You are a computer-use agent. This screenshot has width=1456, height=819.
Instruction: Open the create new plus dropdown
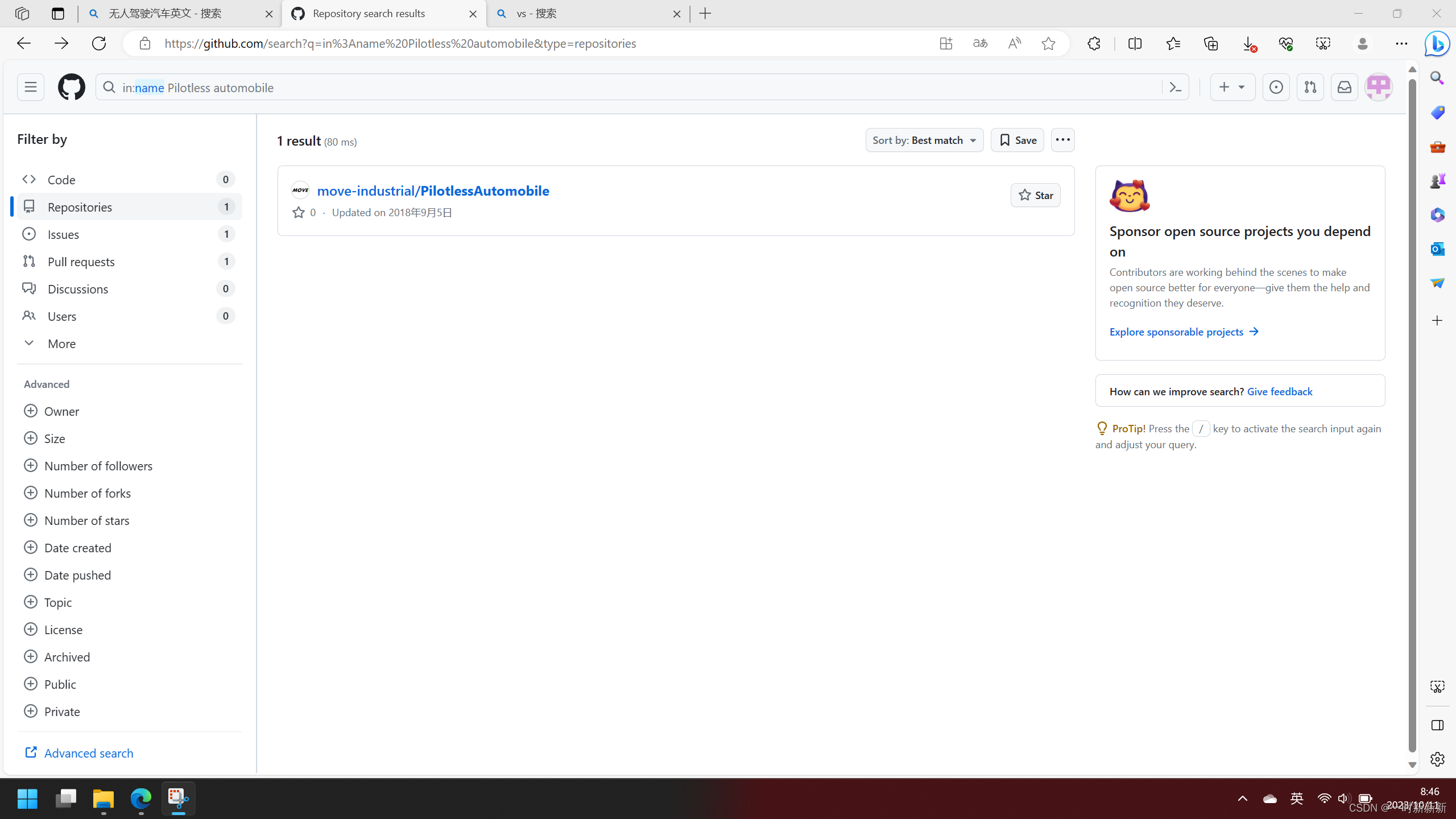(x=1232, y=87)
